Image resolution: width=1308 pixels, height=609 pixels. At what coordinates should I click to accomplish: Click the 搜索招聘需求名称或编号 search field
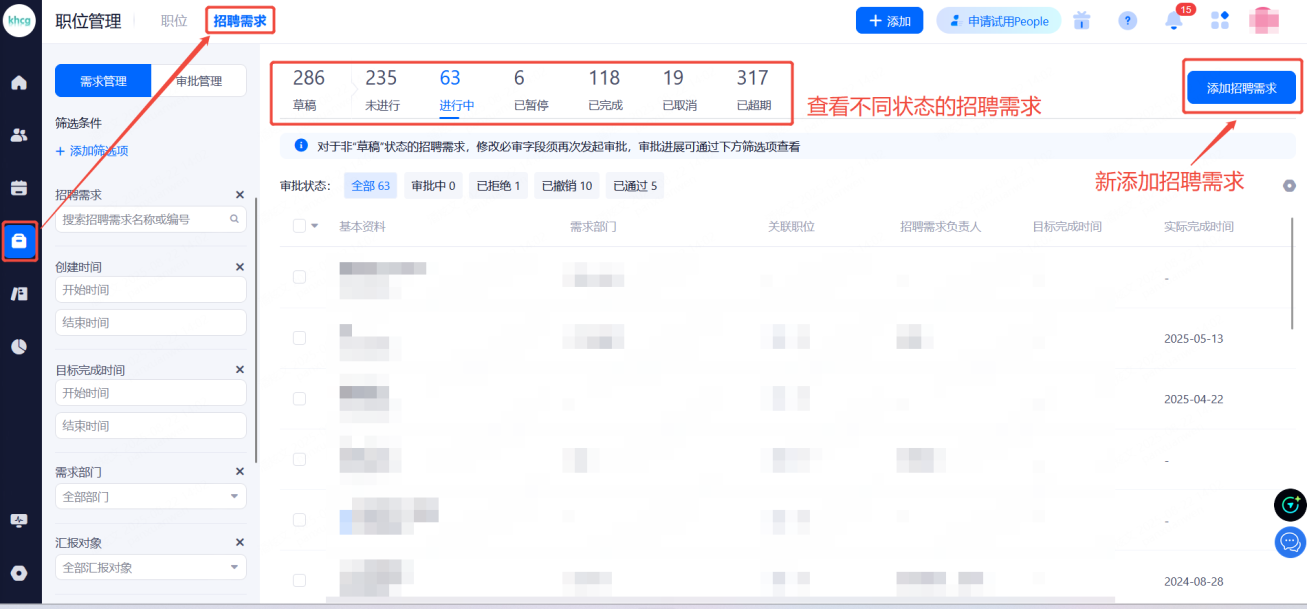point(145,219)
